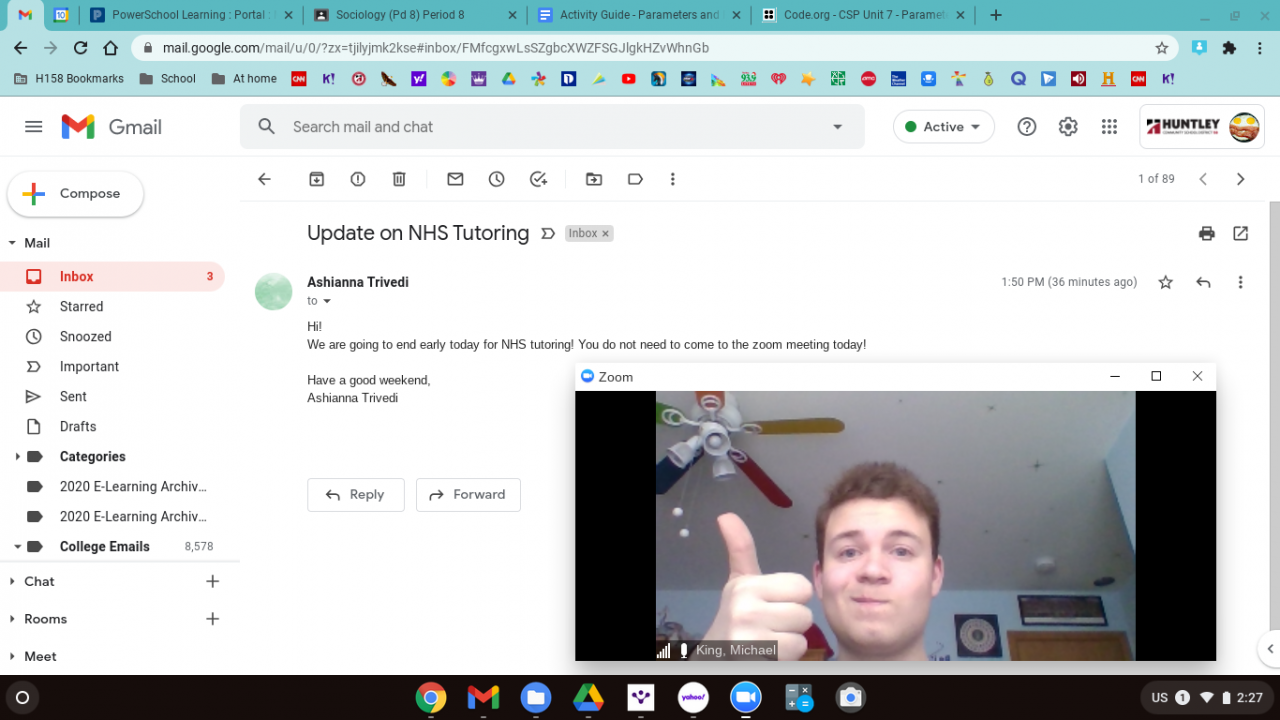Expand the Rooms section
The height and width of the screenshot is (720, 1280).
[x=12, y=619]
